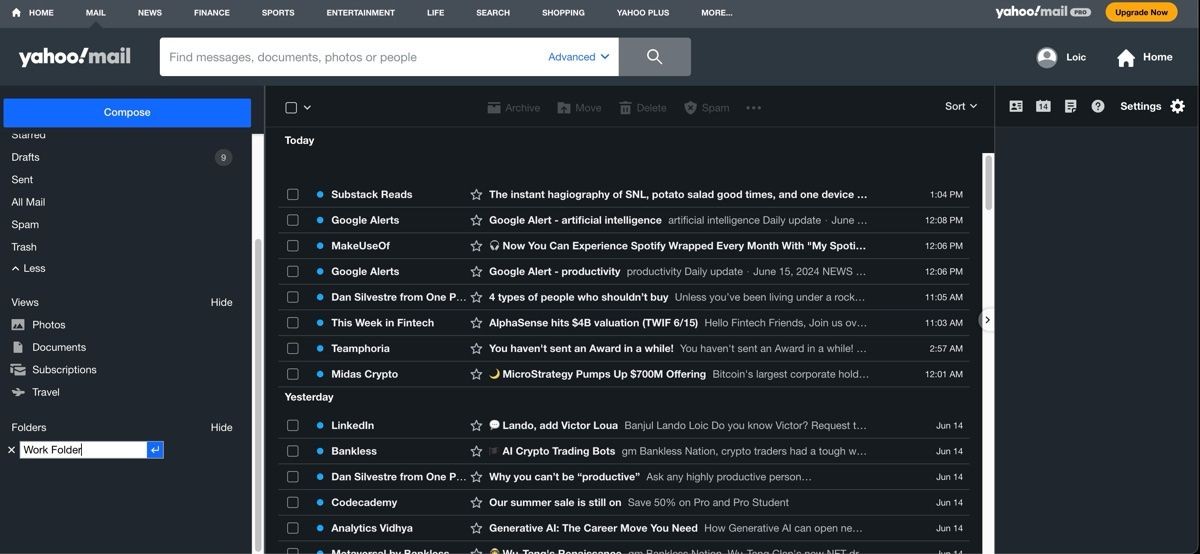Click the left sidebar scrollbar
The image size is (1200, 554).
point(258,395)
